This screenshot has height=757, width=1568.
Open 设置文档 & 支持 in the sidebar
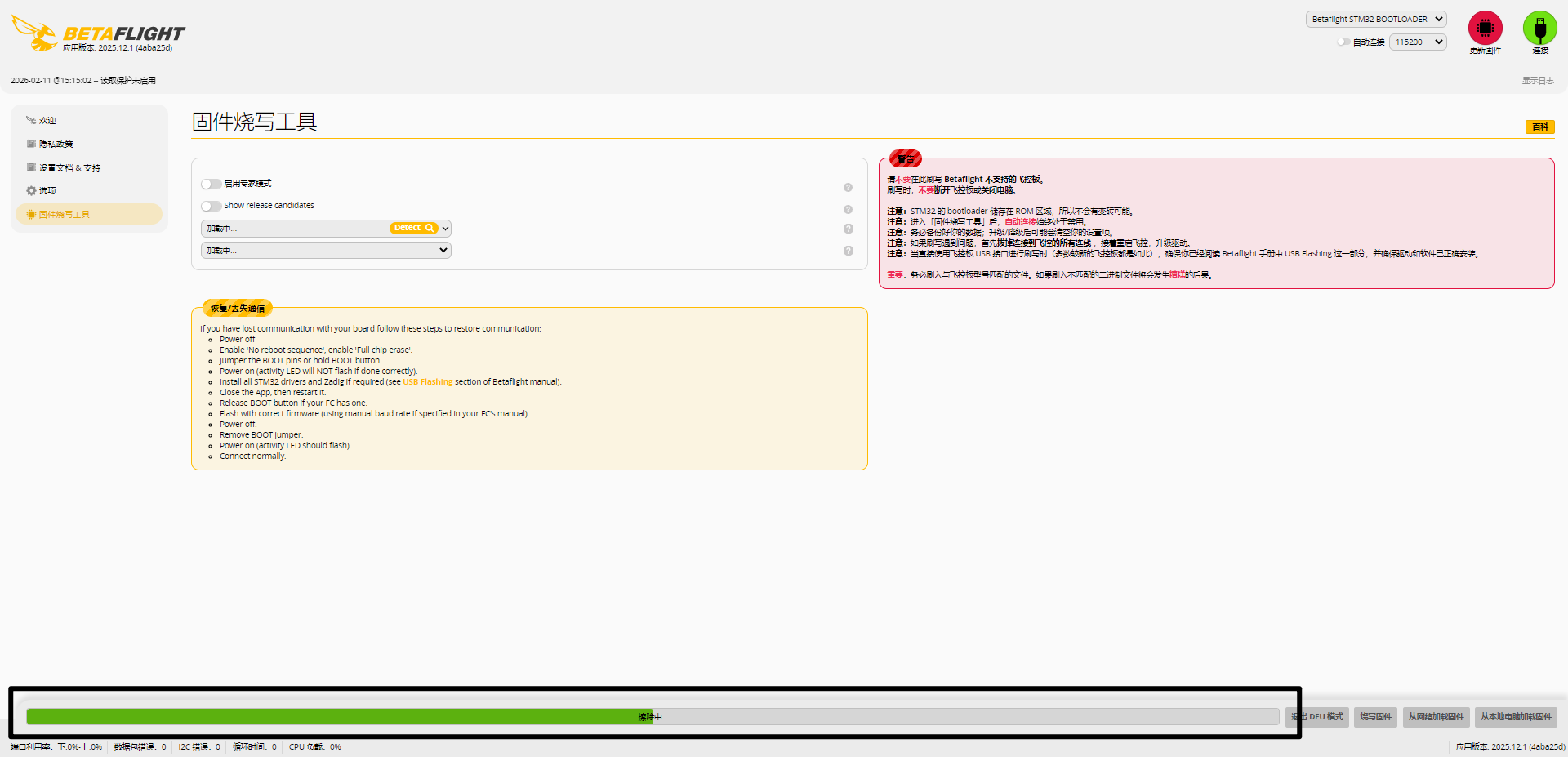69,168
